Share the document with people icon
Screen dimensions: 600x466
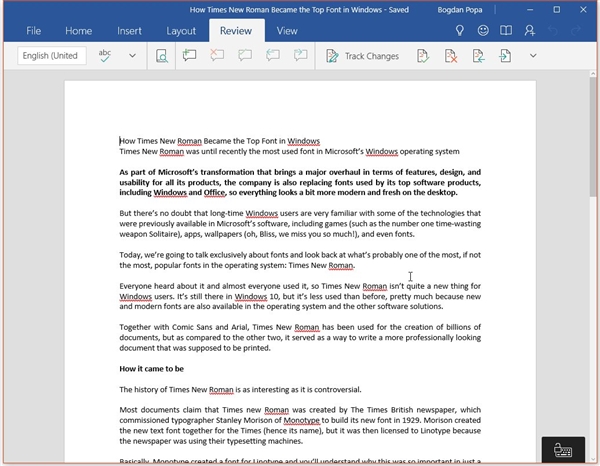[530, 31]
